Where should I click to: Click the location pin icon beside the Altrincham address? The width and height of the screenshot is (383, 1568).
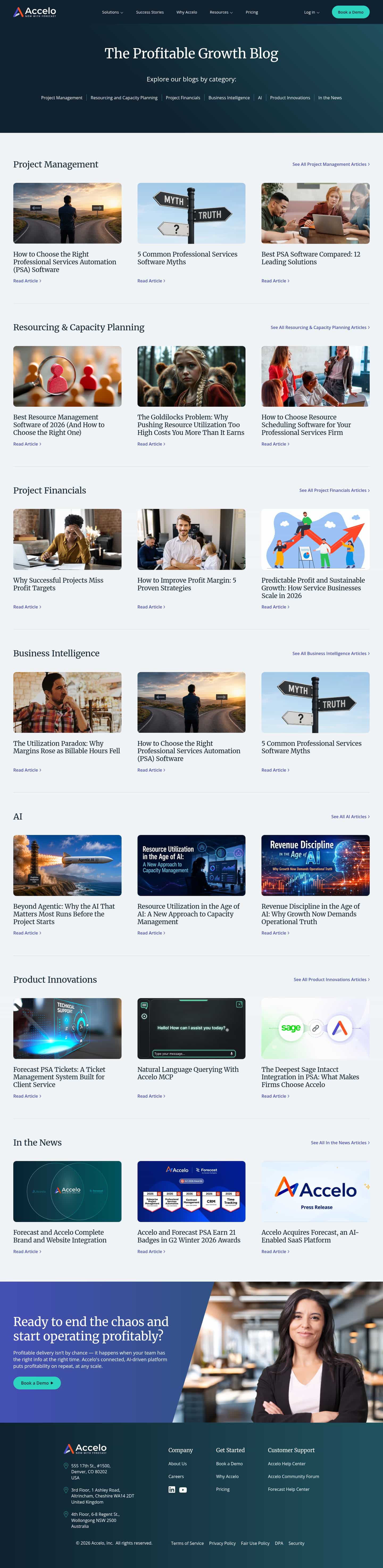click(x=66, y=1490)
